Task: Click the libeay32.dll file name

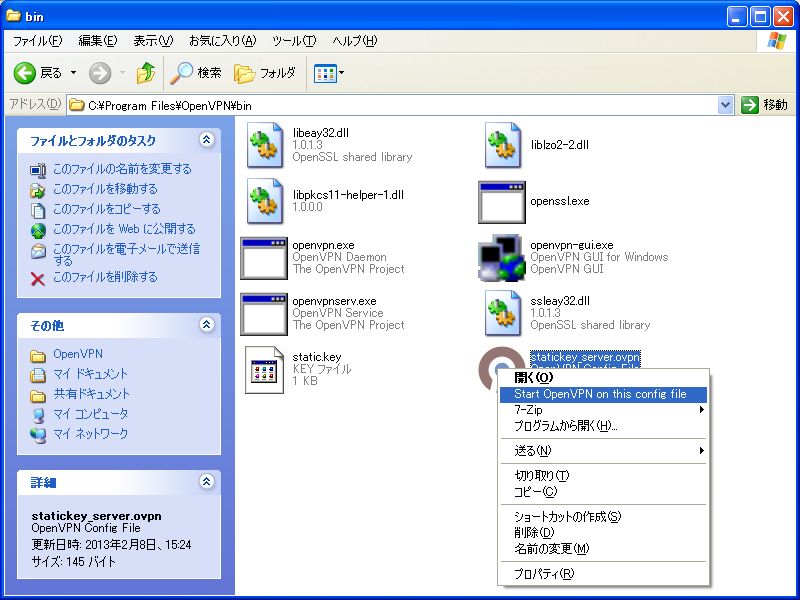Action: tap(320, 133)
